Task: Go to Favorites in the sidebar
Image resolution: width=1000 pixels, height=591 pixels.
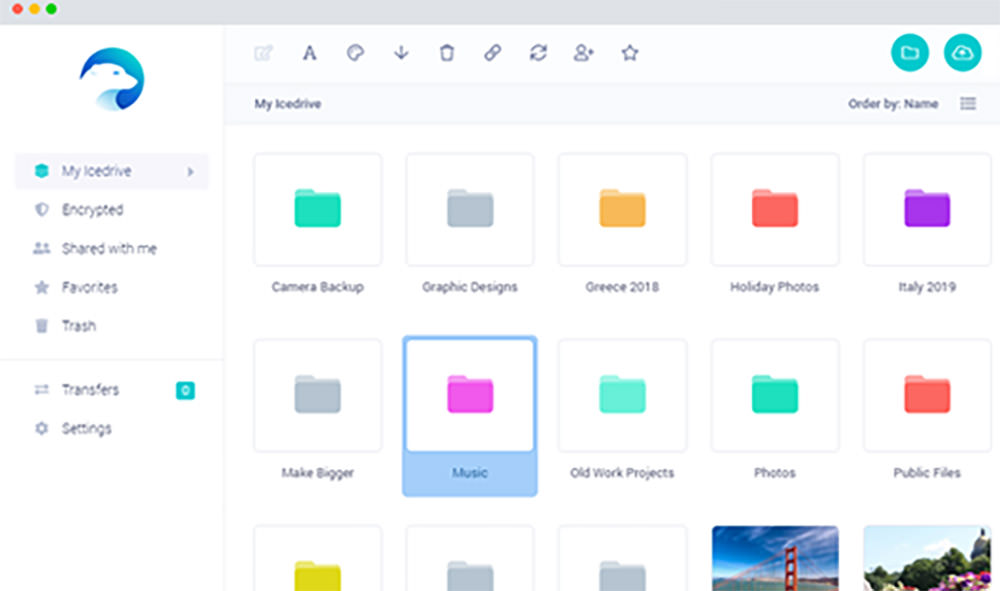Action: pos(76,288)
